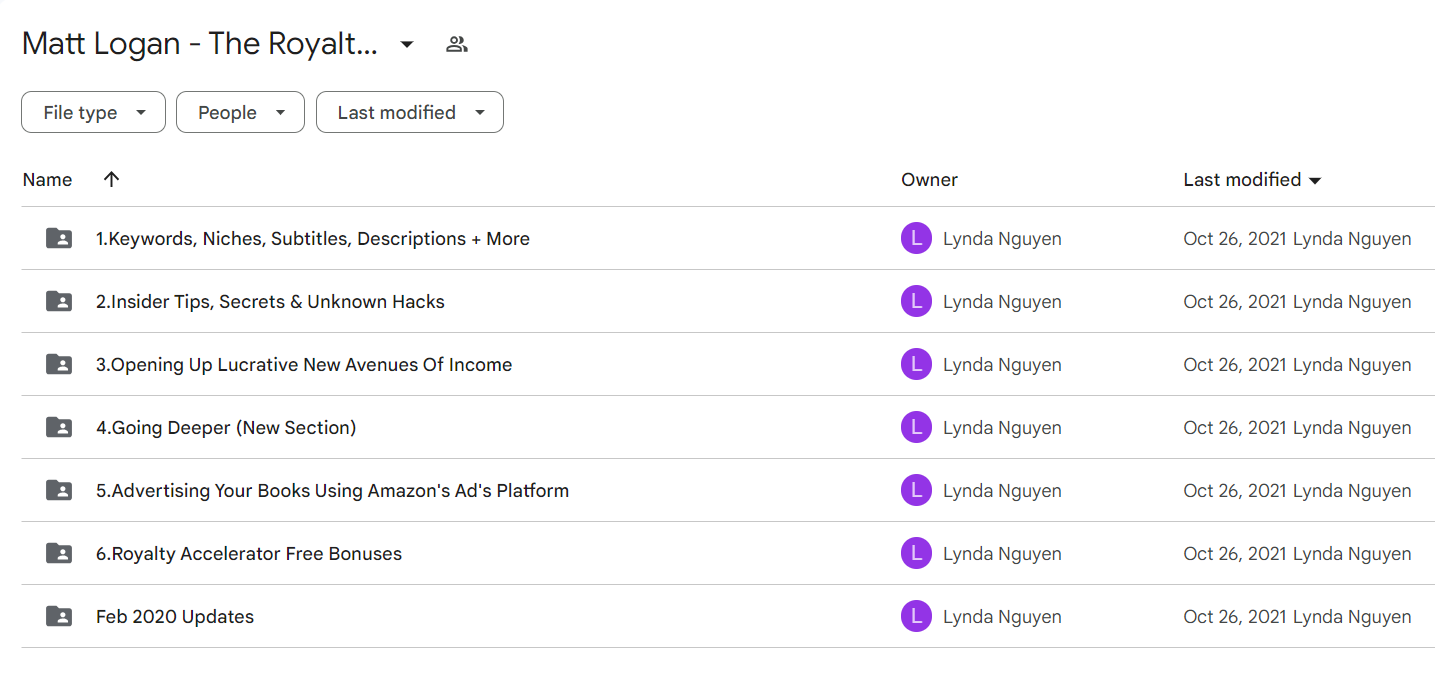
Task: Open 4.Going Deeper (New Section) folder
Action: [226, 428]
